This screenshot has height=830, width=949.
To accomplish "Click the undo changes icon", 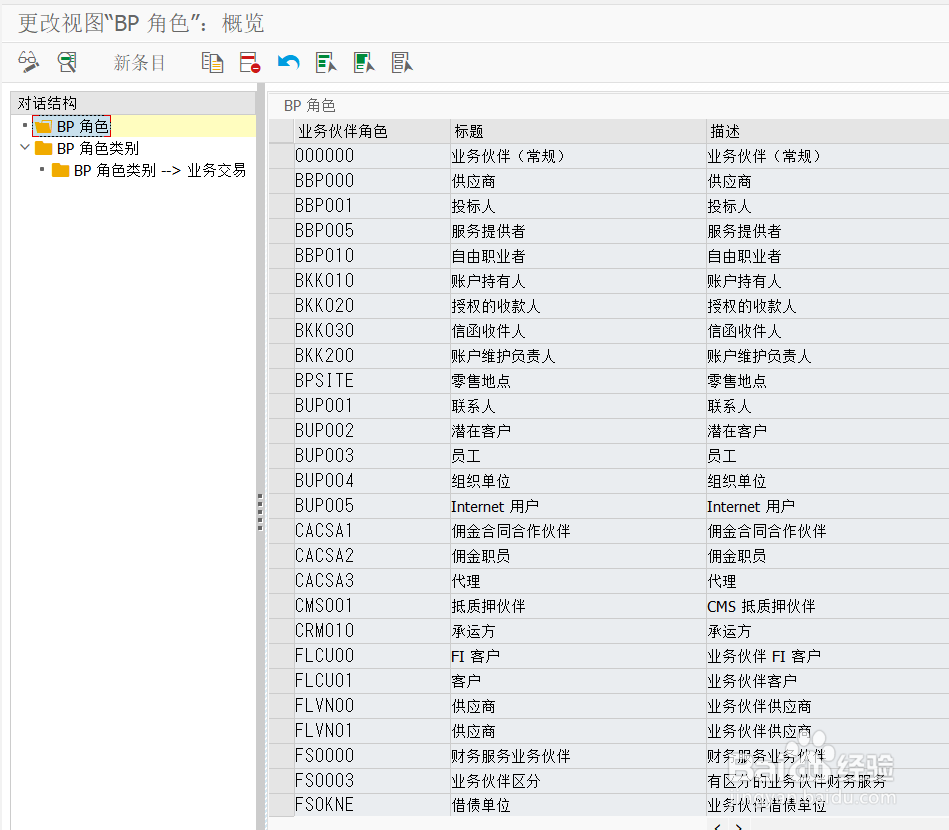I will pyautogui.click(x=287, y=62).
